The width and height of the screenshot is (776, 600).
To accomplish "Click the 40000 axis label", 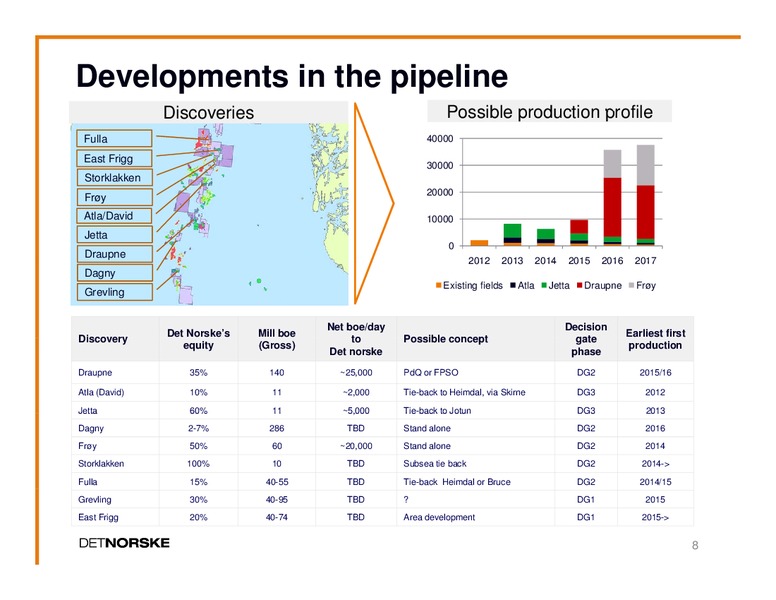I will click(x=440, y=139).
